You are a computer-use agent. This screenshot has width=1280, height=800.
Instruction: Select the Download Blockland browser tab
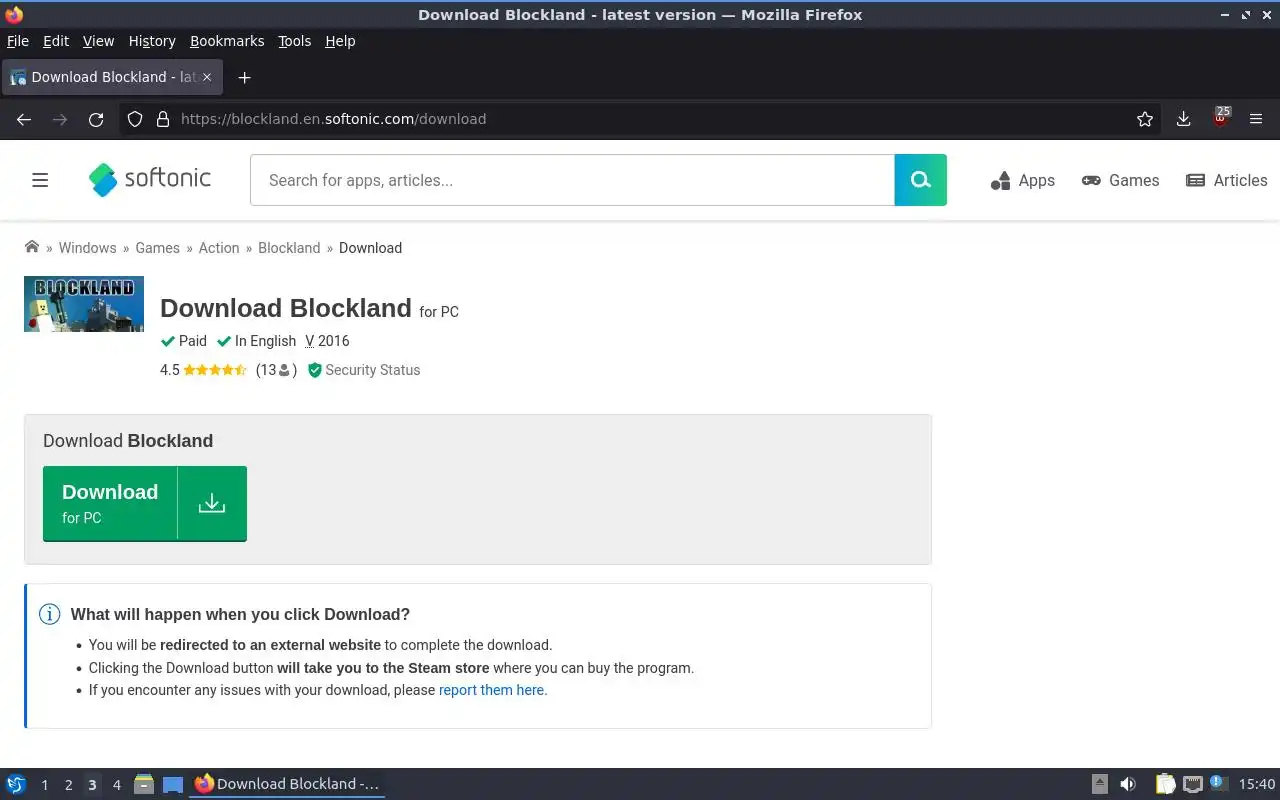[x=112, y=77]
